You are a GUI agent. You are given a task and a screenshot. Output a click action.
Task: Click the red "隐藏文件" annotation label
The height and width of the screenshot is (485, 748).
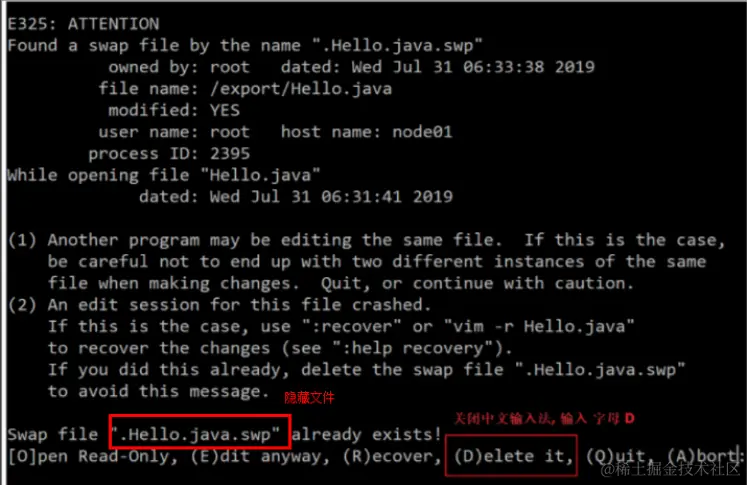tap(309, 398)
